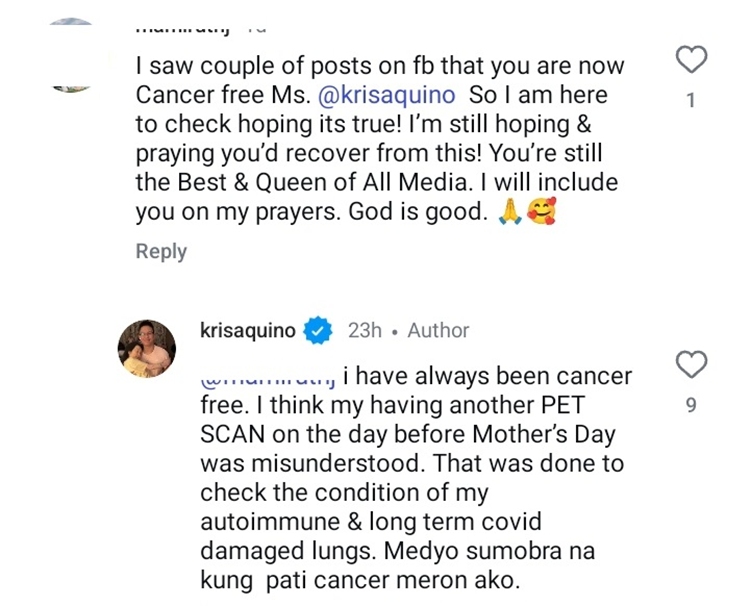Screen dimensions: 750x606
Task: Reply to the first comment
Action: (161, 252)
